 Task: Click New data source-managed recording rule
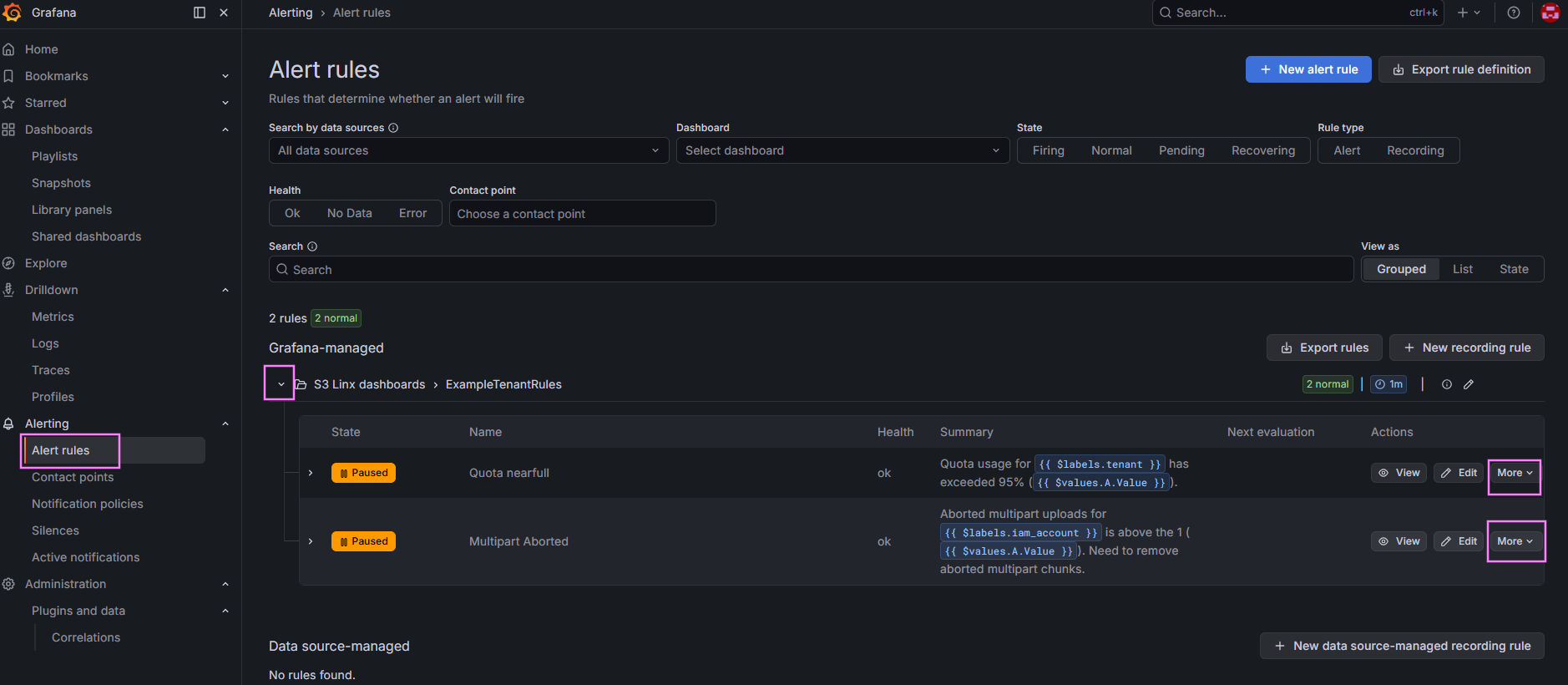[1402, 646]
